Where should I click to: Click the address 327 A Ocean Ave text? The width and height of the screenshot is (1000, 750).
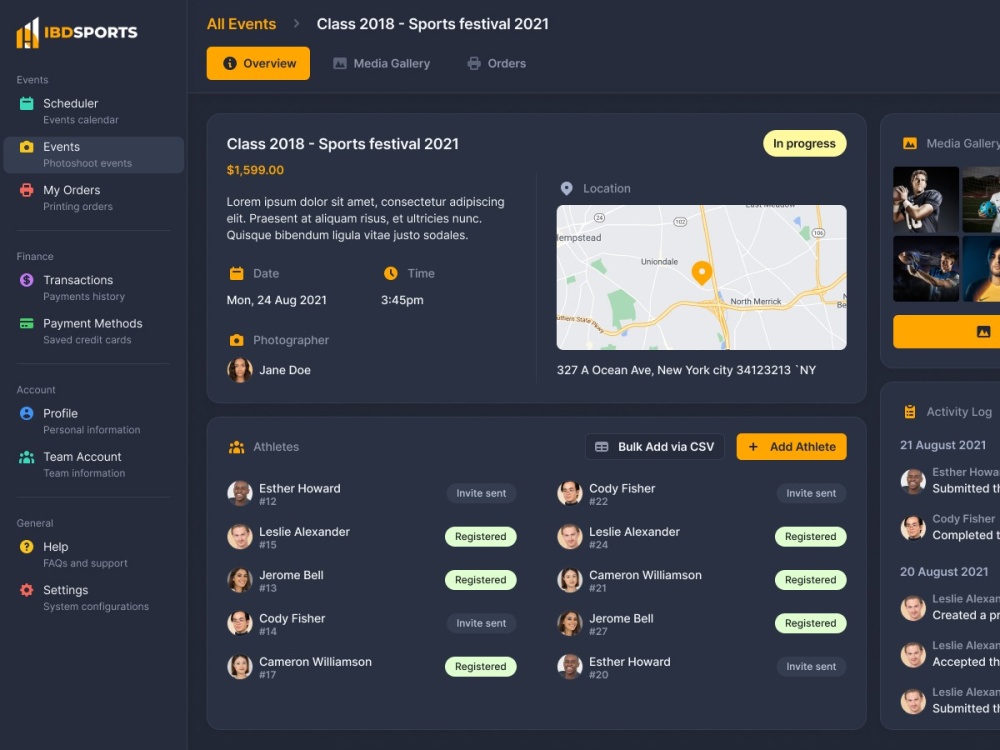(x=686, y=370)
